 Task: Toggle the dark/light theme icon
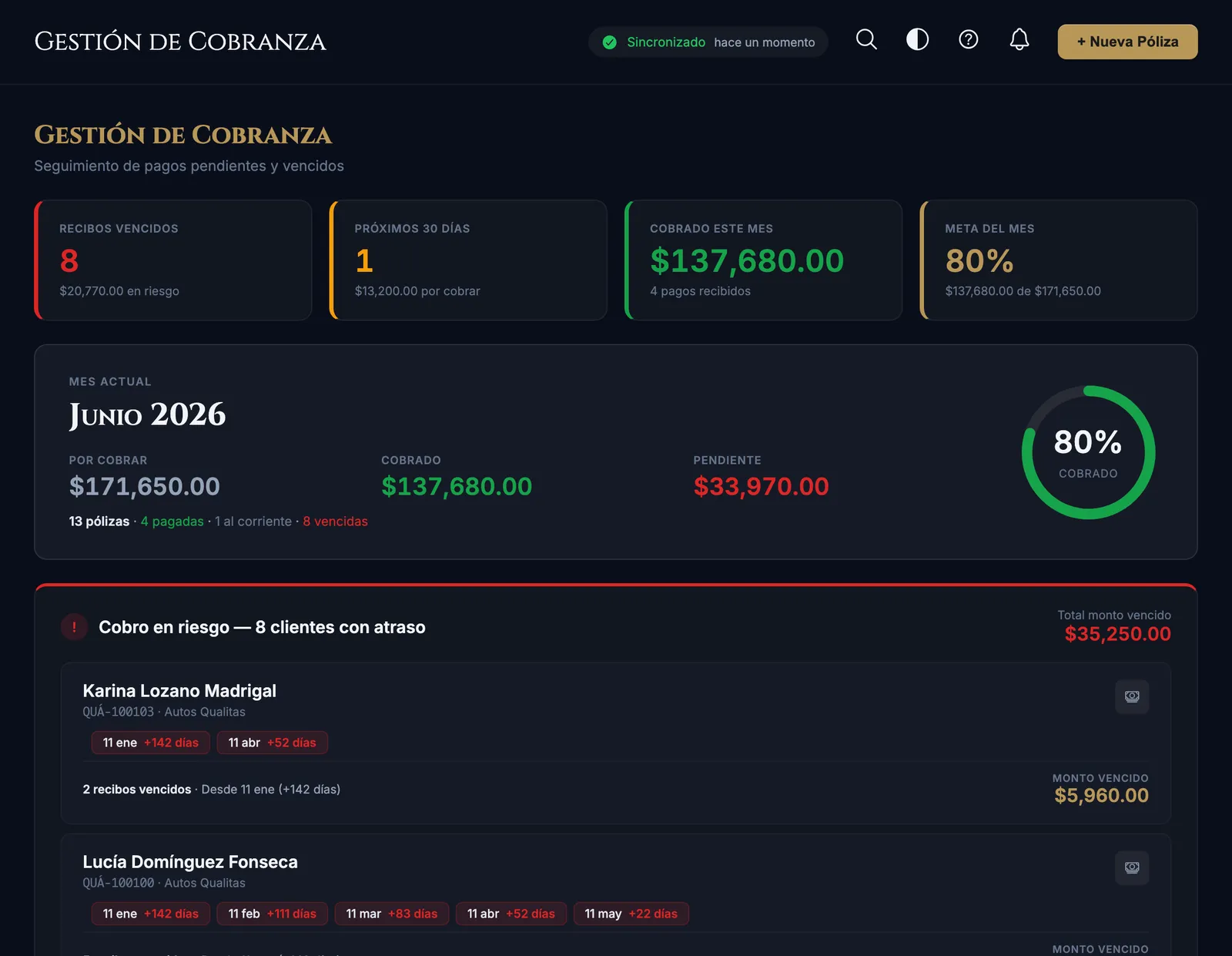coord(917,40)
